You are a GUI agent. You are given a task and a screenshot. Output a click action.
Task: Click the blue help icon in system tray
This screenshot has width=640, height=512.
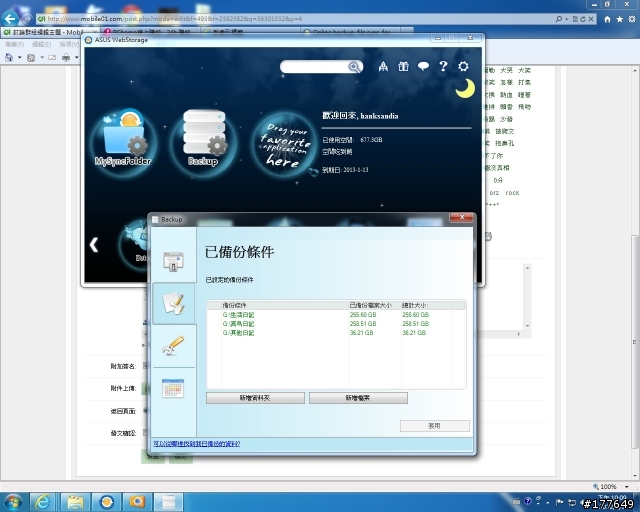pyautogui.click(x=527, y=501)
